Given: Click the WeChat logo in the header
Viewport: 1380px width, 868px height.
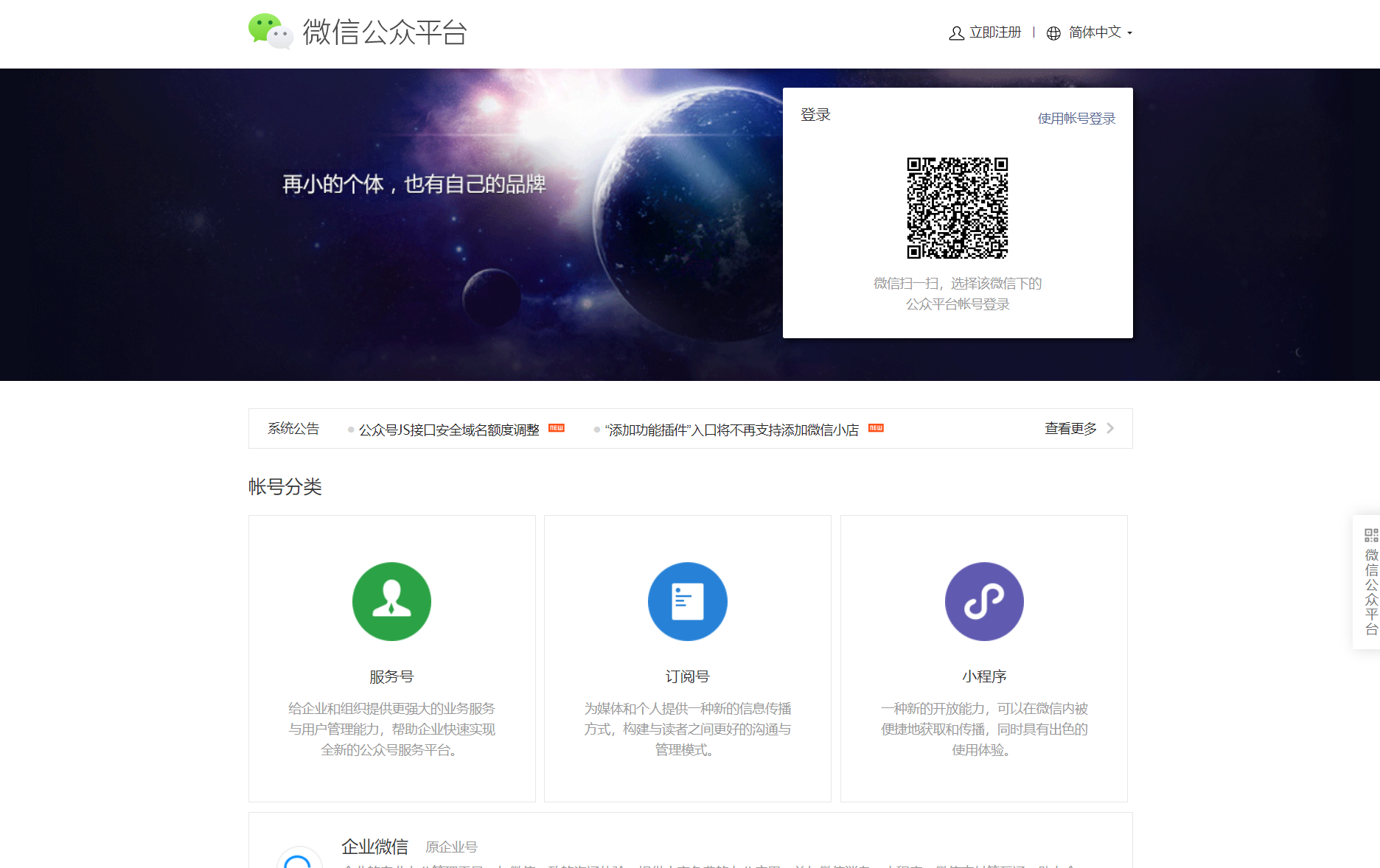Looking at the screenshot, I should 270,32.
